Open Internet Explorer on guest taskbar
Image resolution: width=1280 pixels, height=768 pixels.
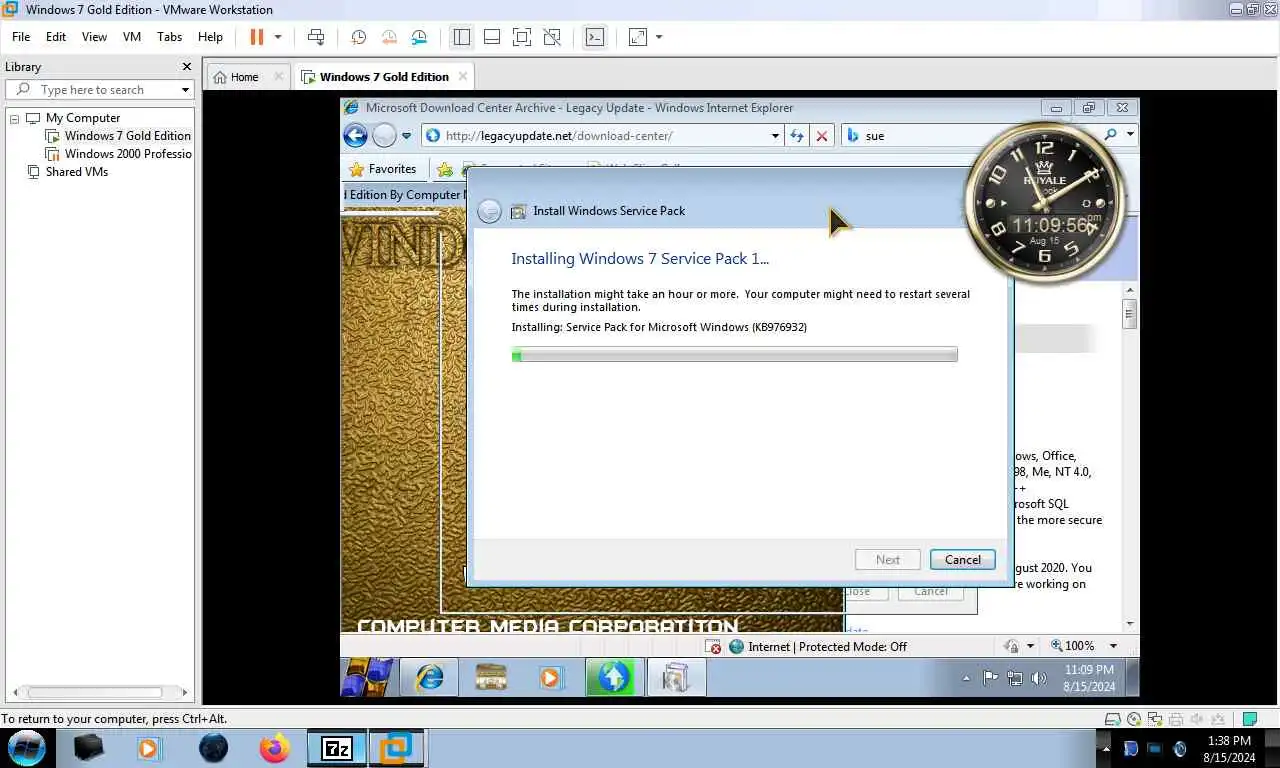tap(429, 677)
